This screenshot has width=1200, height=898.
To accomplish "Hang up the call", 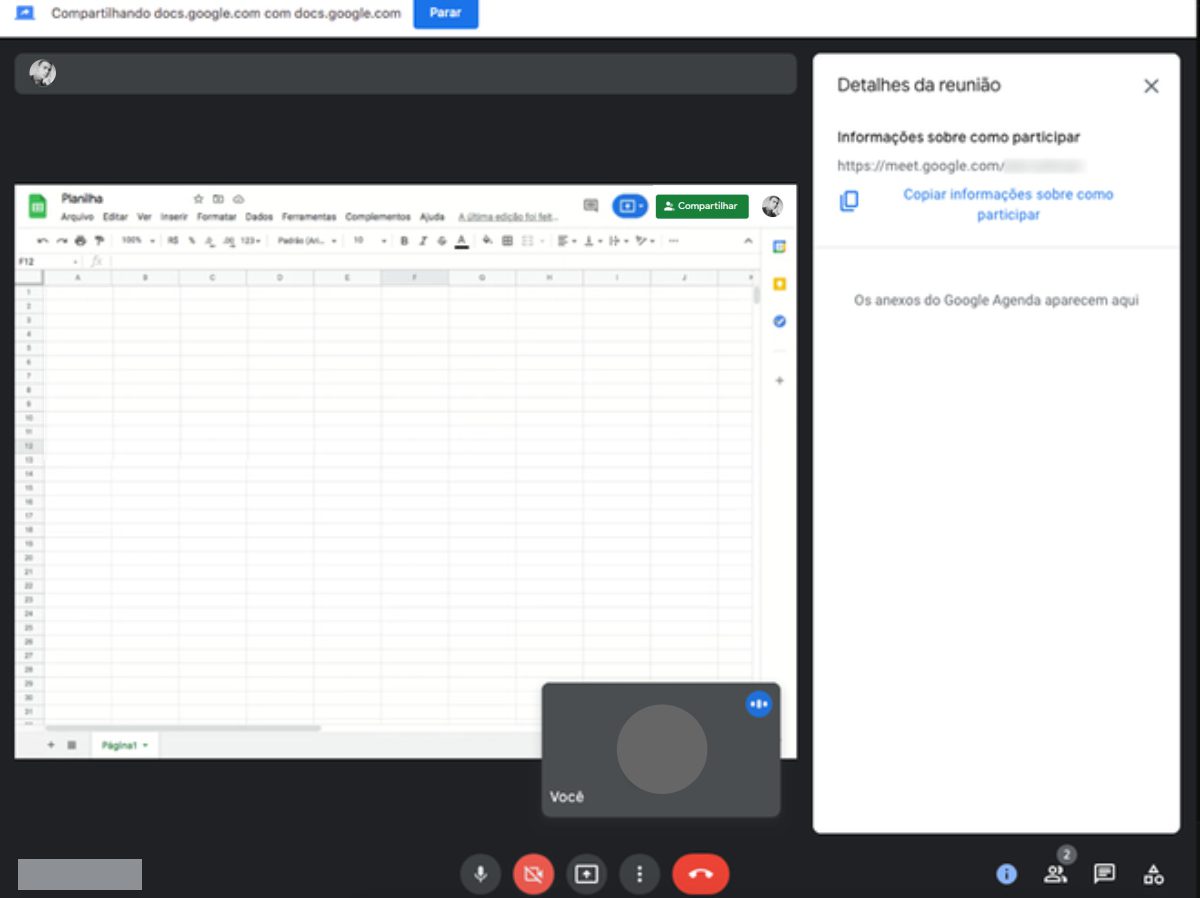I will 701,874.
